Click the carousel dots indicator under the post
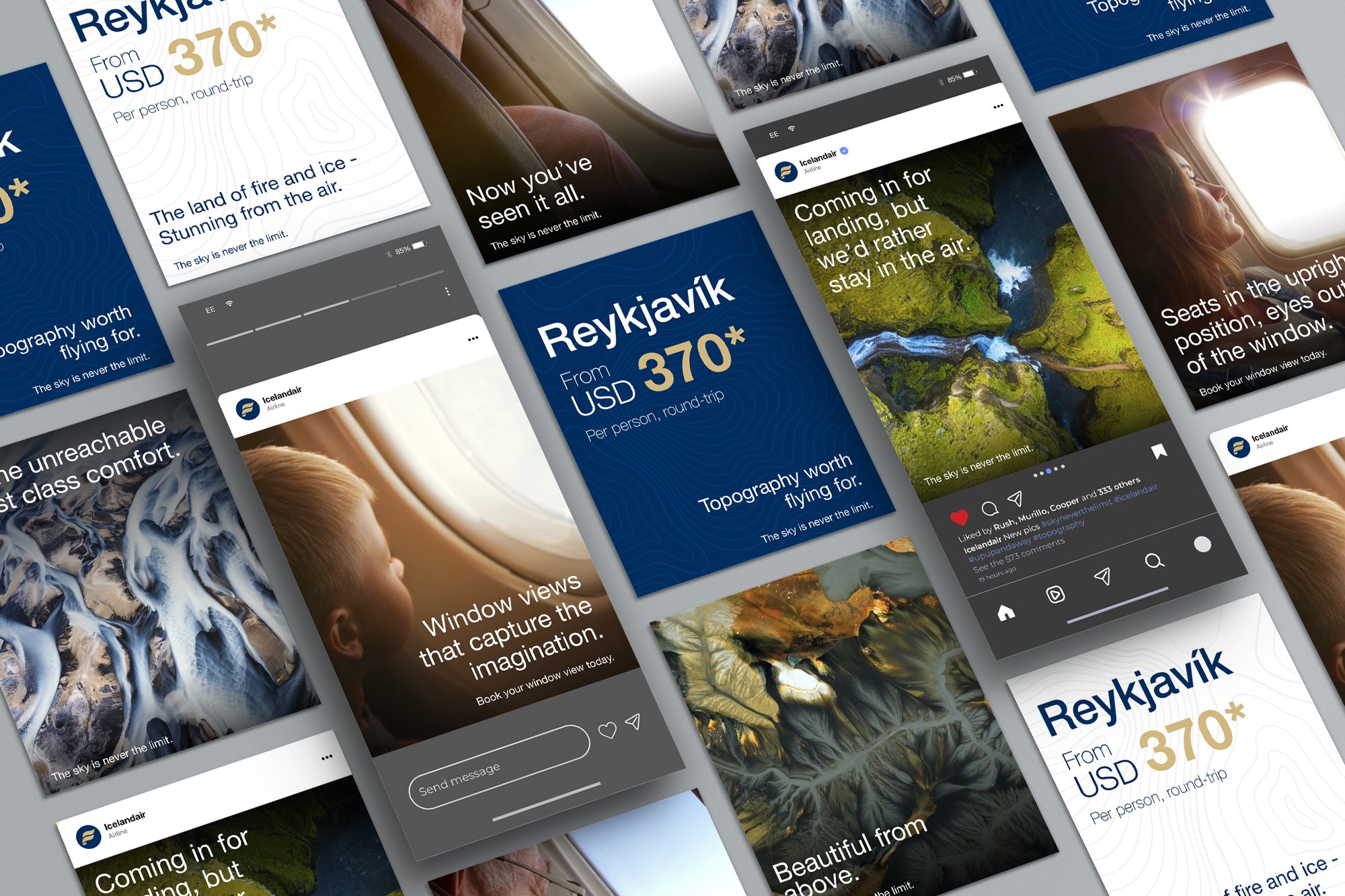 (1049, 471)
